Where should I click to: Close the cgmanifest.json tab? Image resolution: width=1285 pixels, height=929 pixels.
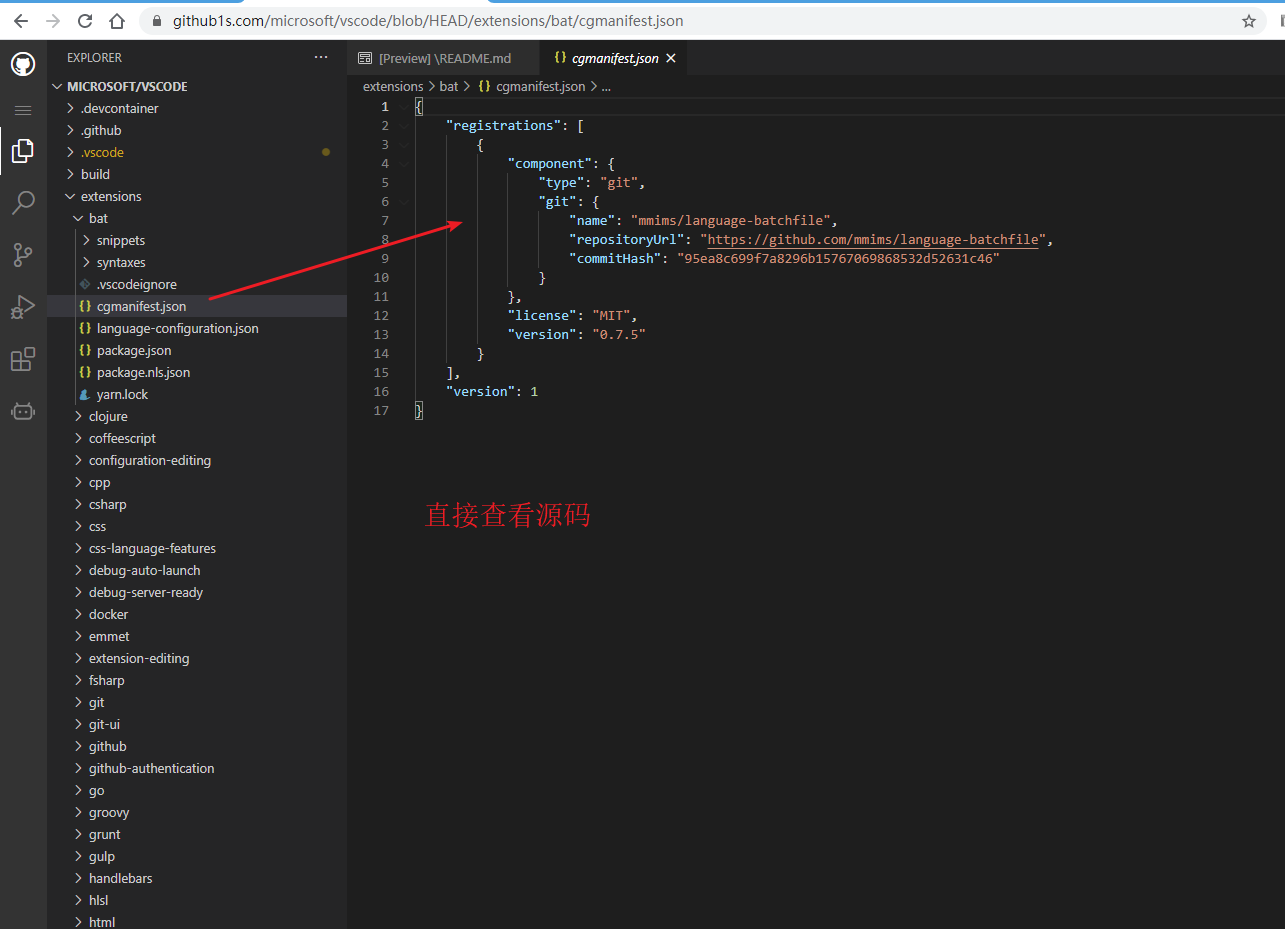pos(671,58)
